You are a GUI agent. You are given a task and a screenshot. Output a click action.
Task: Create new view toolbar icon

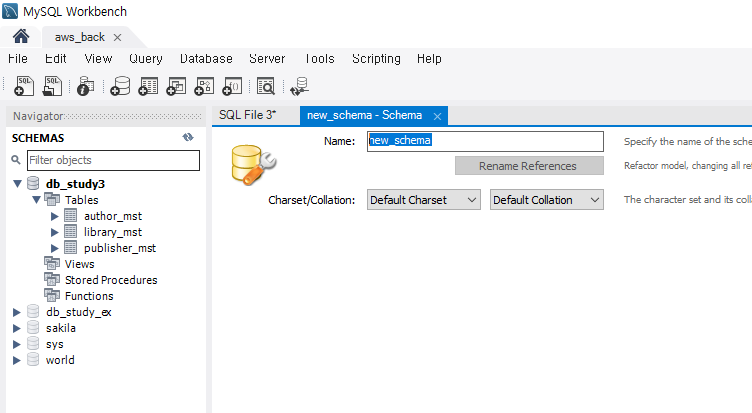click(x=176, y=86)
